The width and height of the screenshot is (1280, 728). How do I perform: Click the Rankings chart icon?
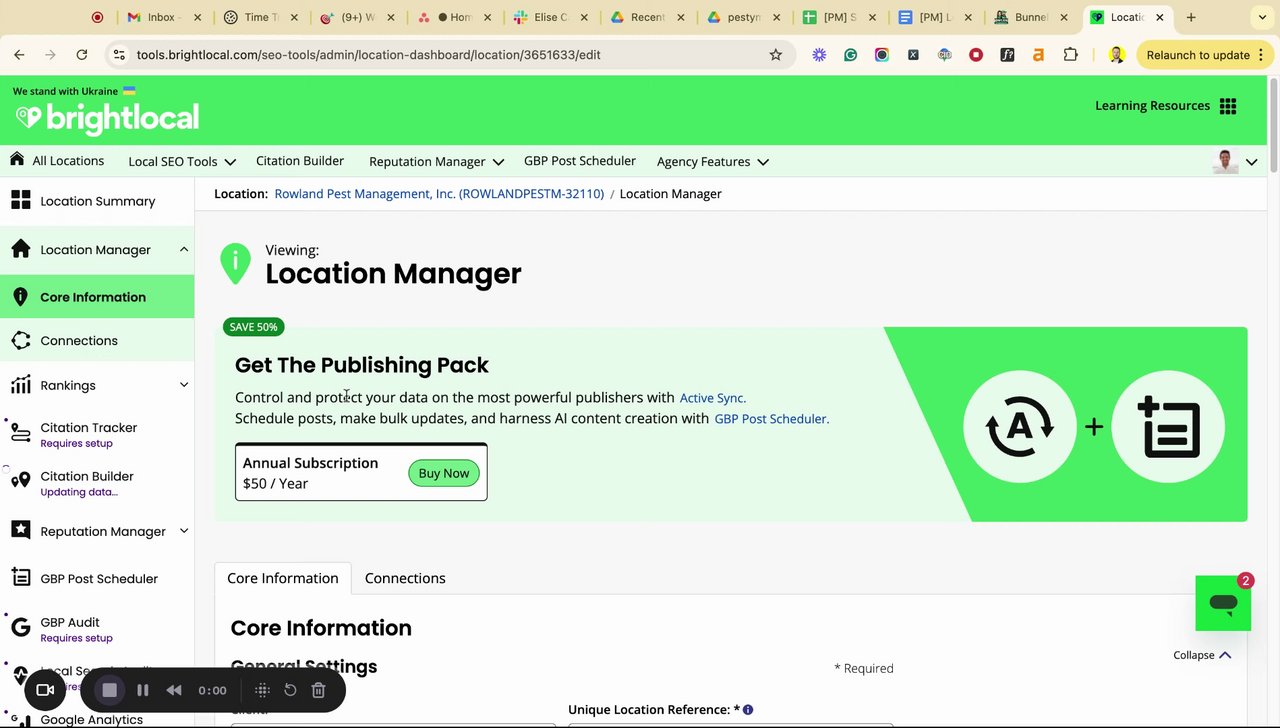[x=20, y=385]
